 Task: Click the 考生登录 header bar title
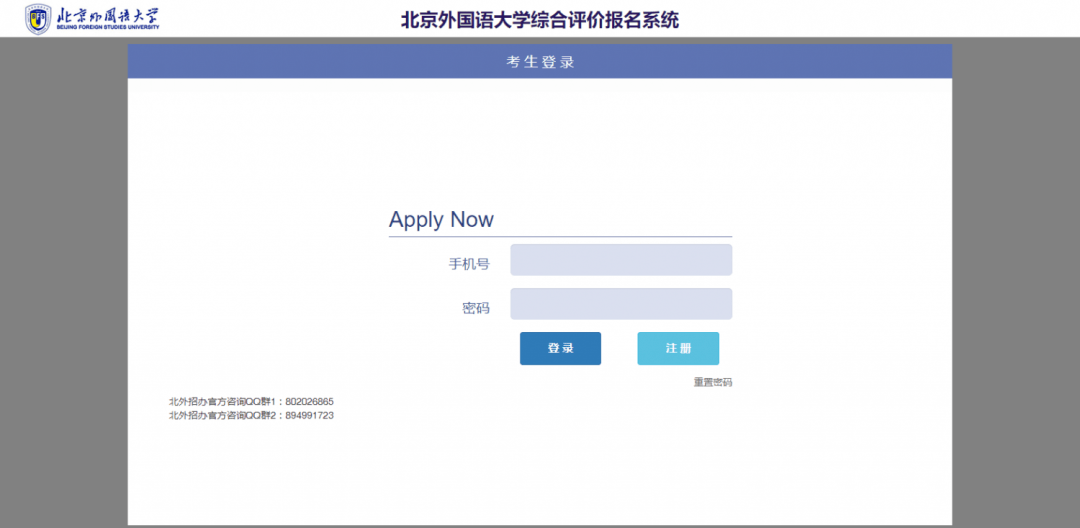click(x=540, y=62)
